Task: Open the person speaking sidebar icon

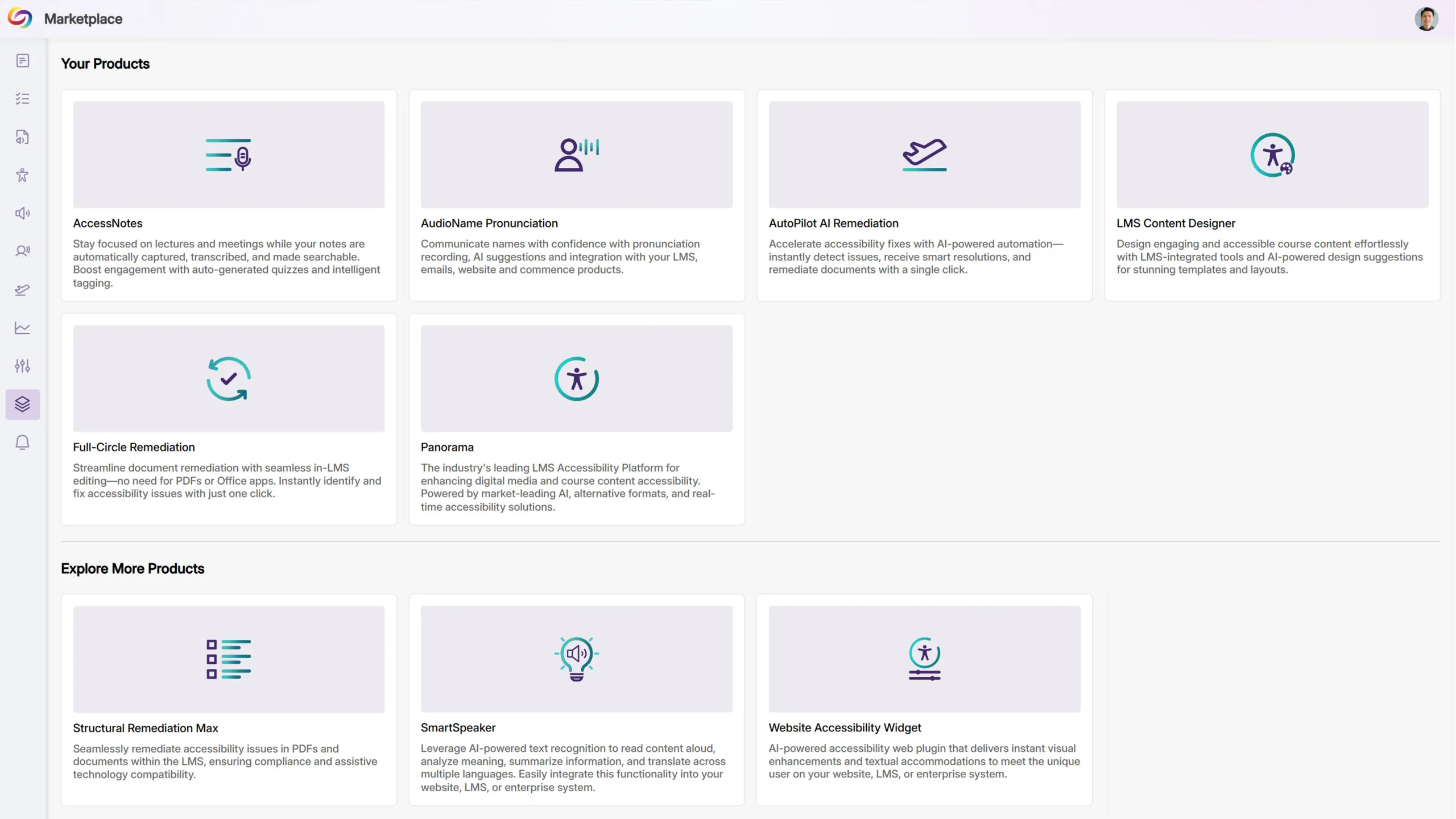Action: click(23, 251)
